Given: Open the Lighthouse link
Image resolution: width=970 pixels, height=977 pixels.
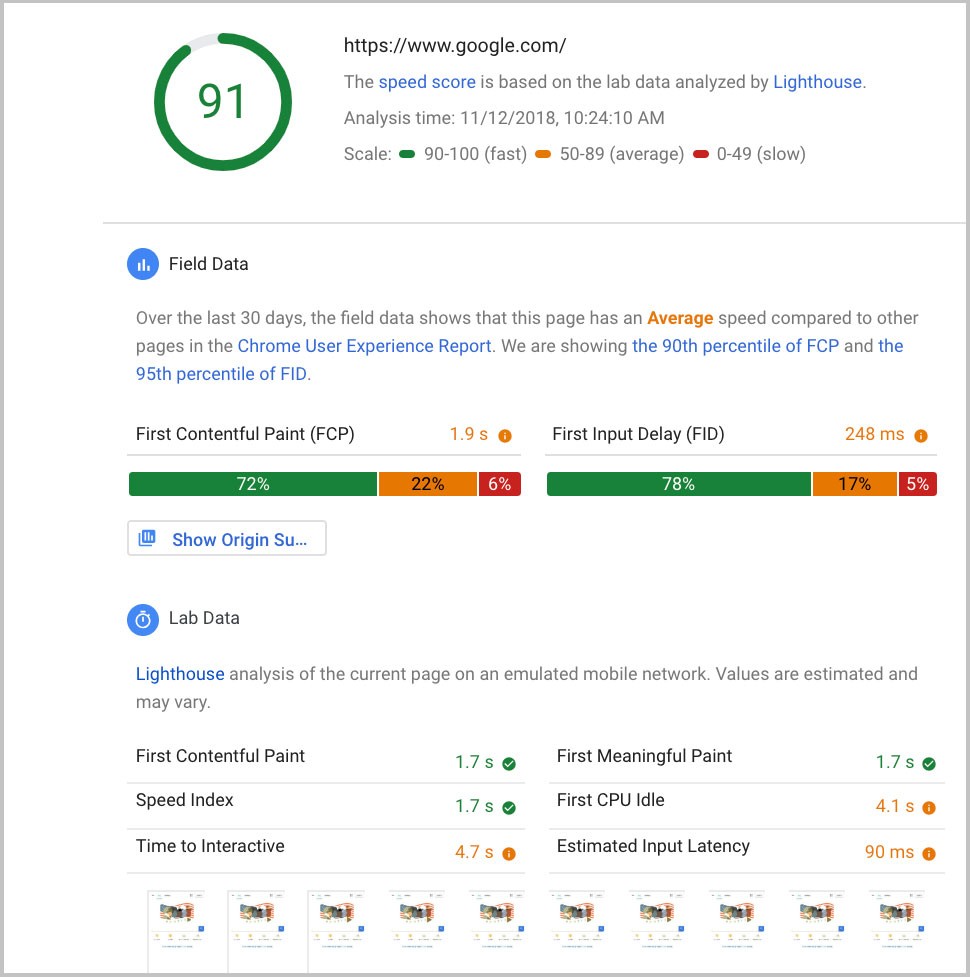Looking at the screenshot, I should tap(817, 82).
